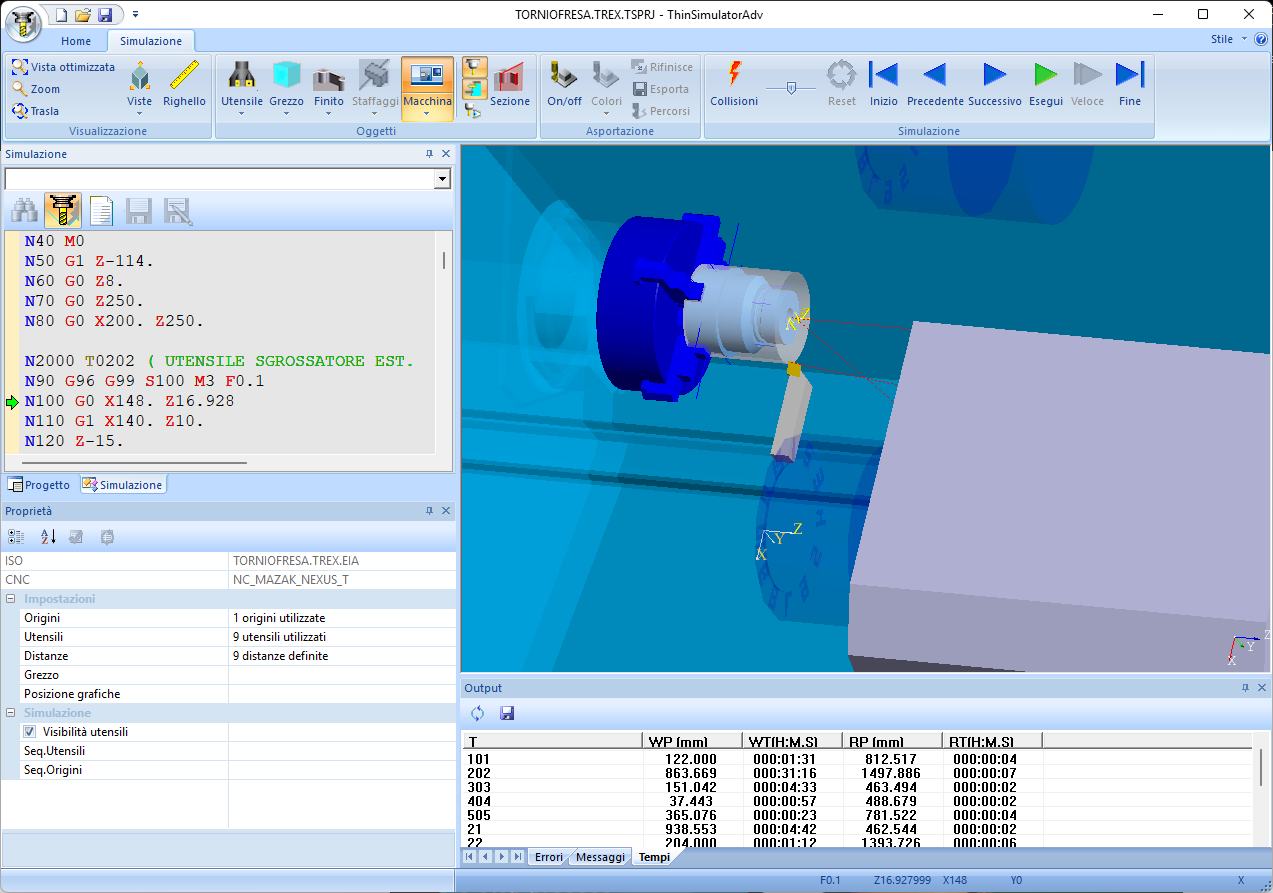
Task: Adjust the simulation speed slider
Action: tap(791, 88)
